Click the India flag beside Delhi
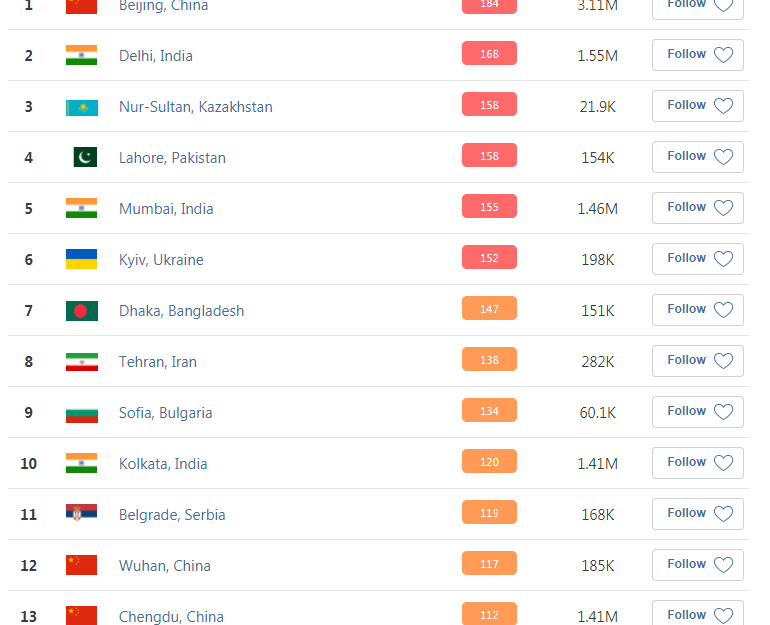 tap(82, 55)
